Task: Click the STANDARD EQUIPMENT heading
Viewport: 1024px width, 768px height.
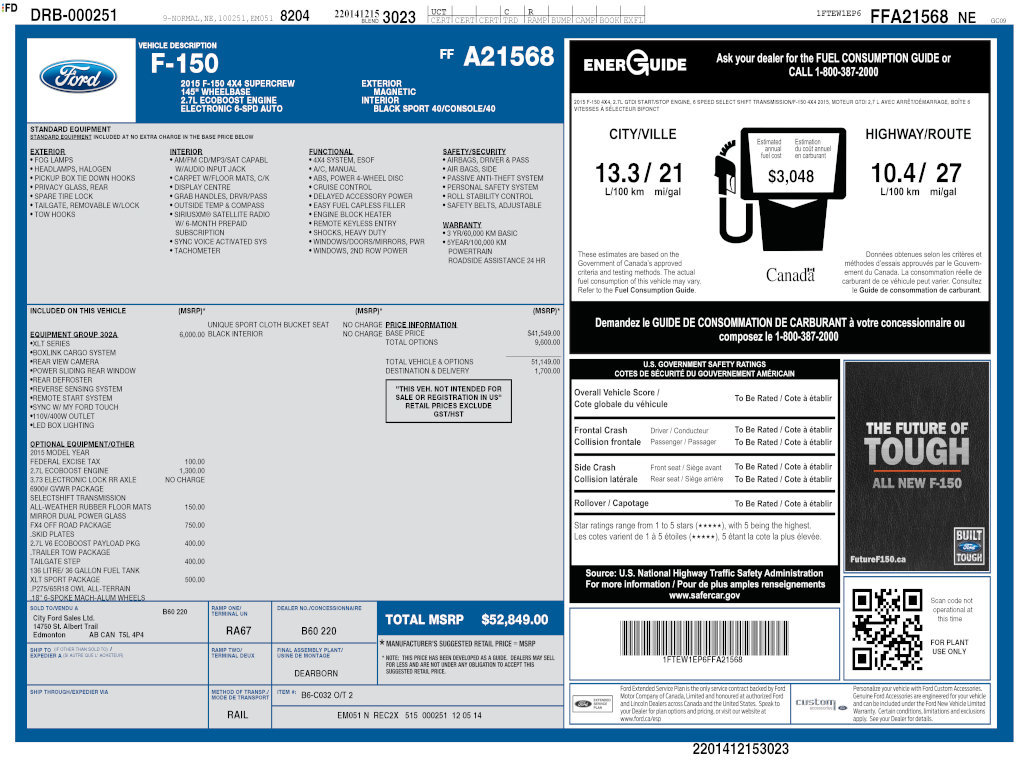Action: tap(71, 129)
